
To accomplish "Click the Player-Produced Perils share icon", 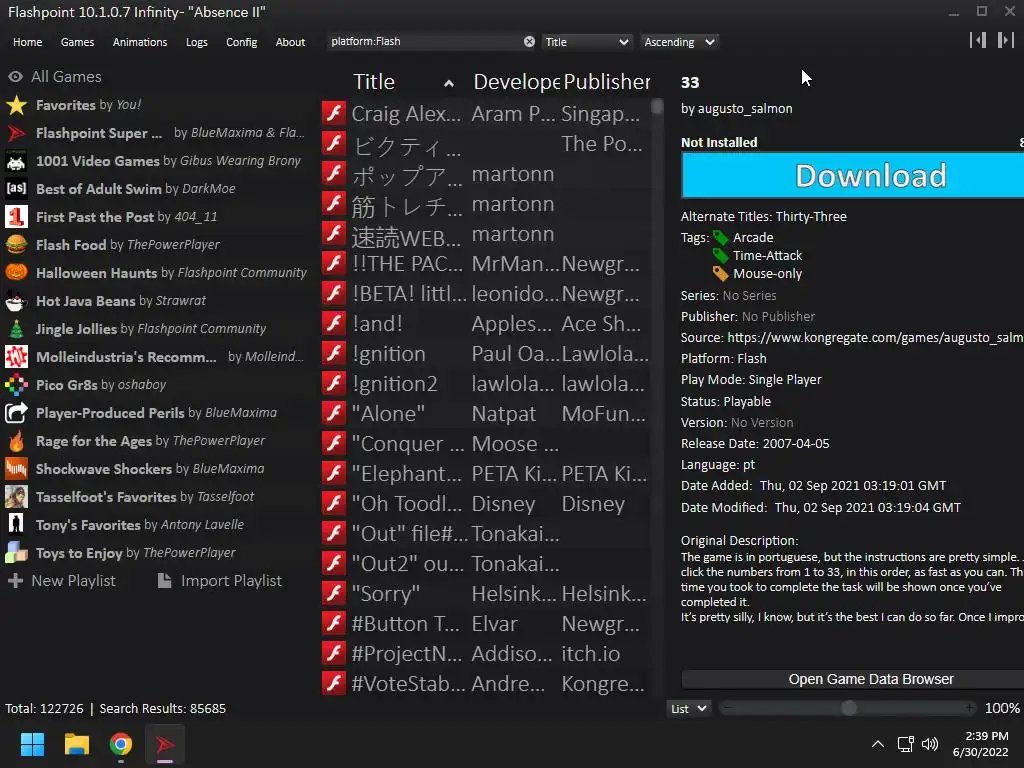I will 16,413.
